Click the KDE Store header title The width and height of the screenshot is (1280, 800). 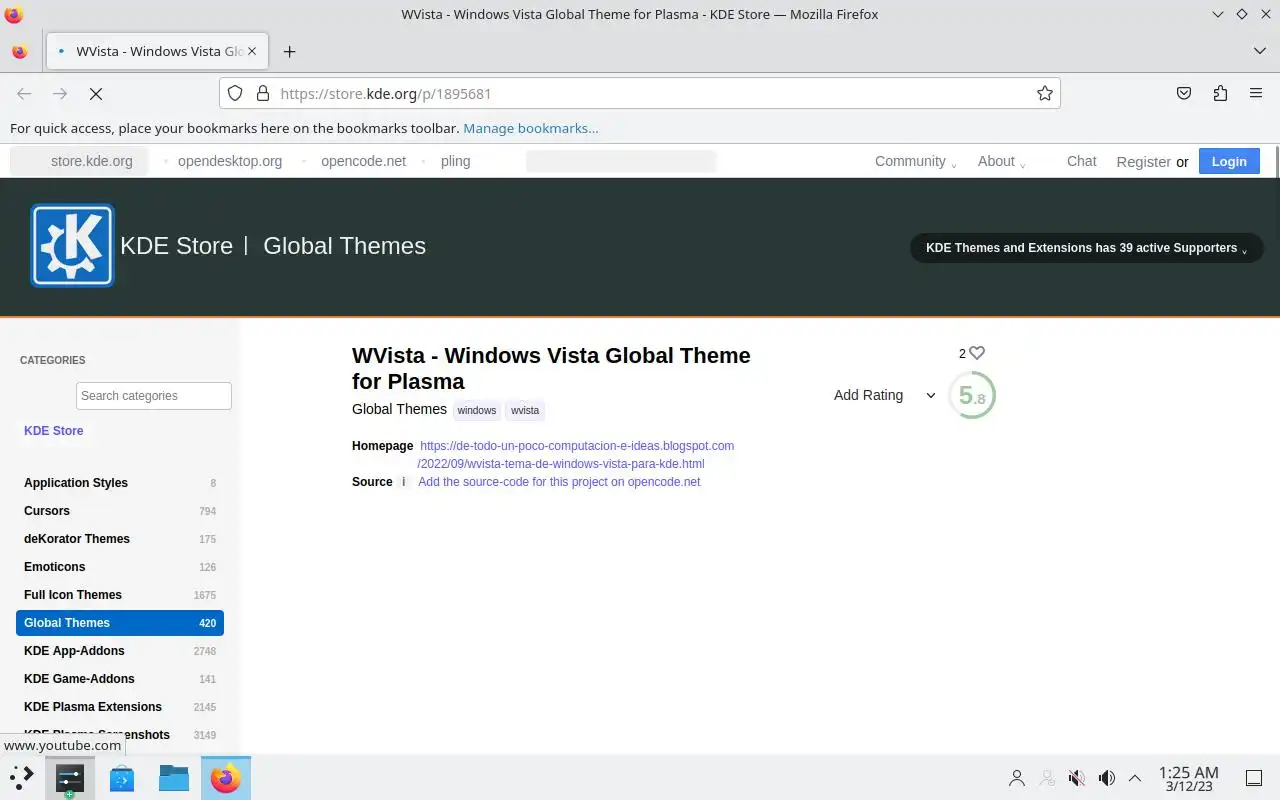pyautogui.click(x=176, y=246)
